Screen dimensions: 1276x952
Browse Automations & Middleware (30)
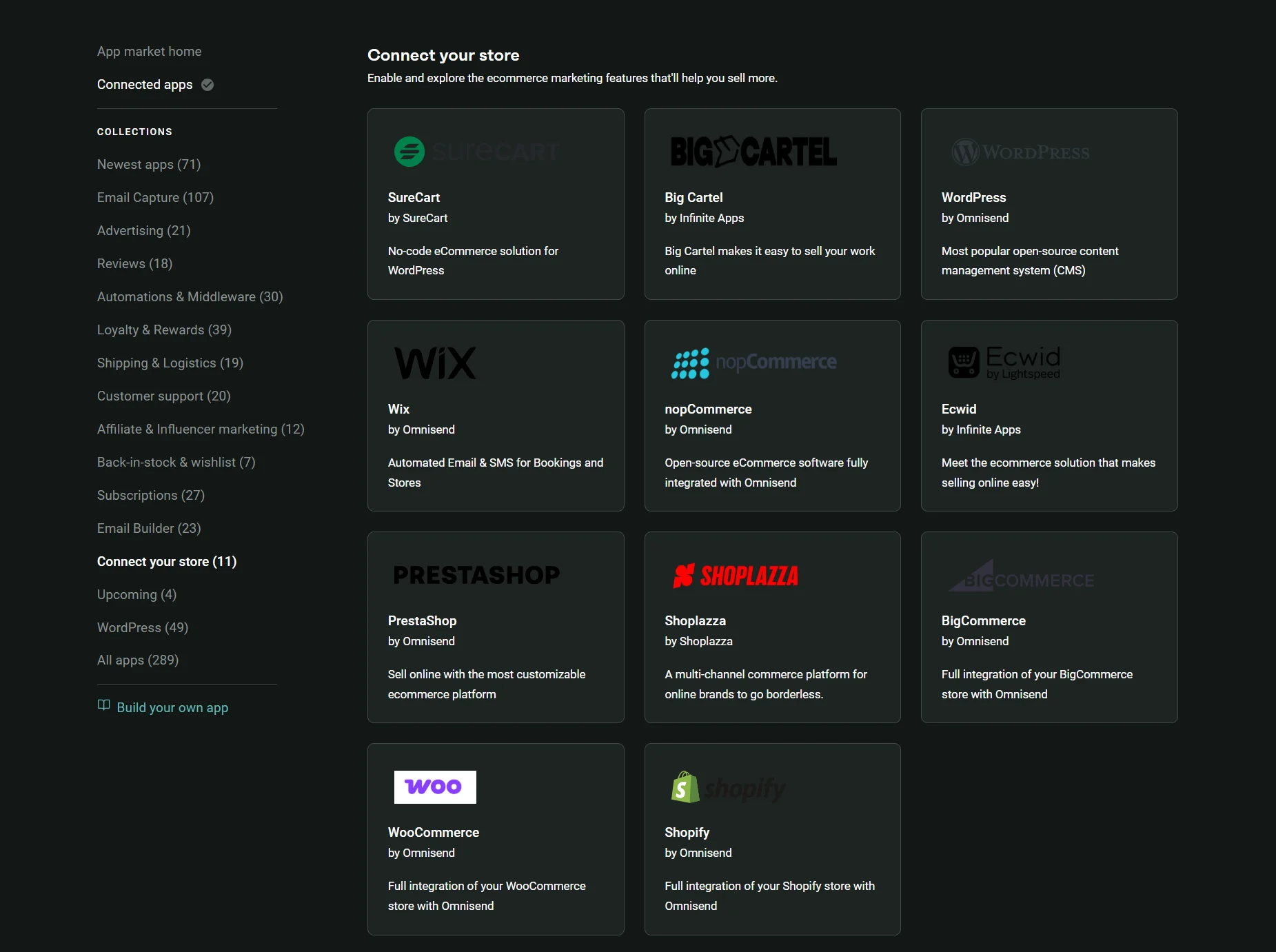tap(190, 297)
